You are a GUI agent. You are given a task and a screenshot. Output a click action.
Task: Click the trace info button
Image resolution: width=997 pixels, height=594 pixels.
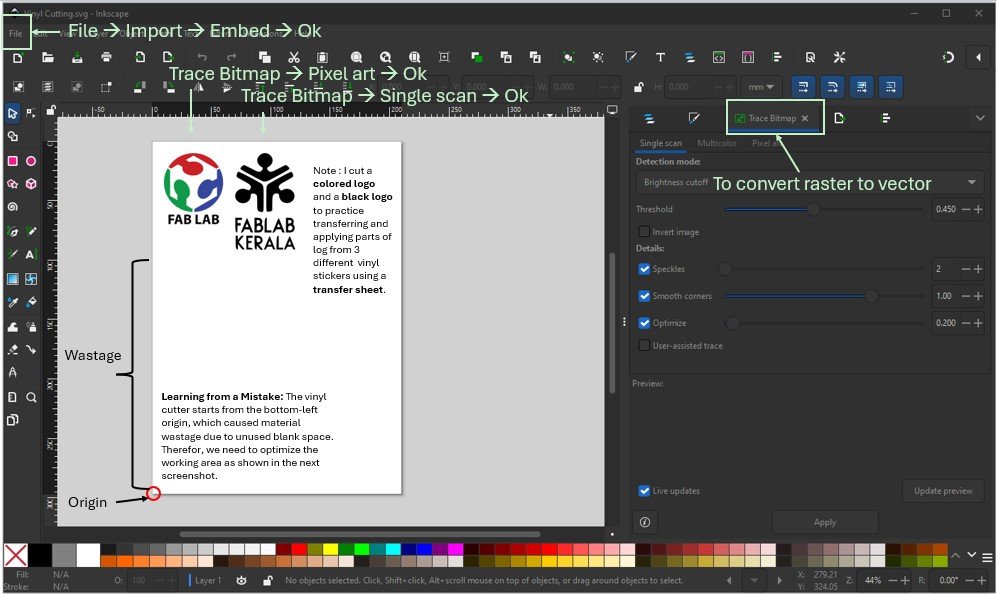pyautogui.click(x=645, y=522)
